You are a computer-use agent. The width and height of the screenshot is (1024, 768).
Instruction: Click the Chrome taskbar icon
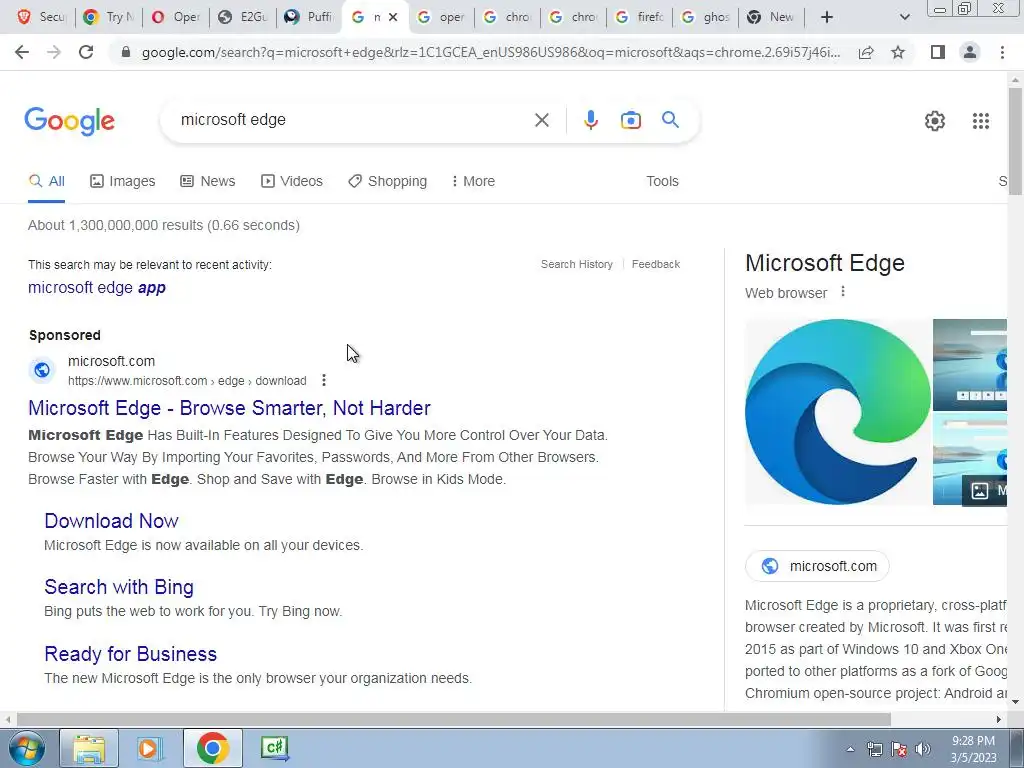coord(212,748)
